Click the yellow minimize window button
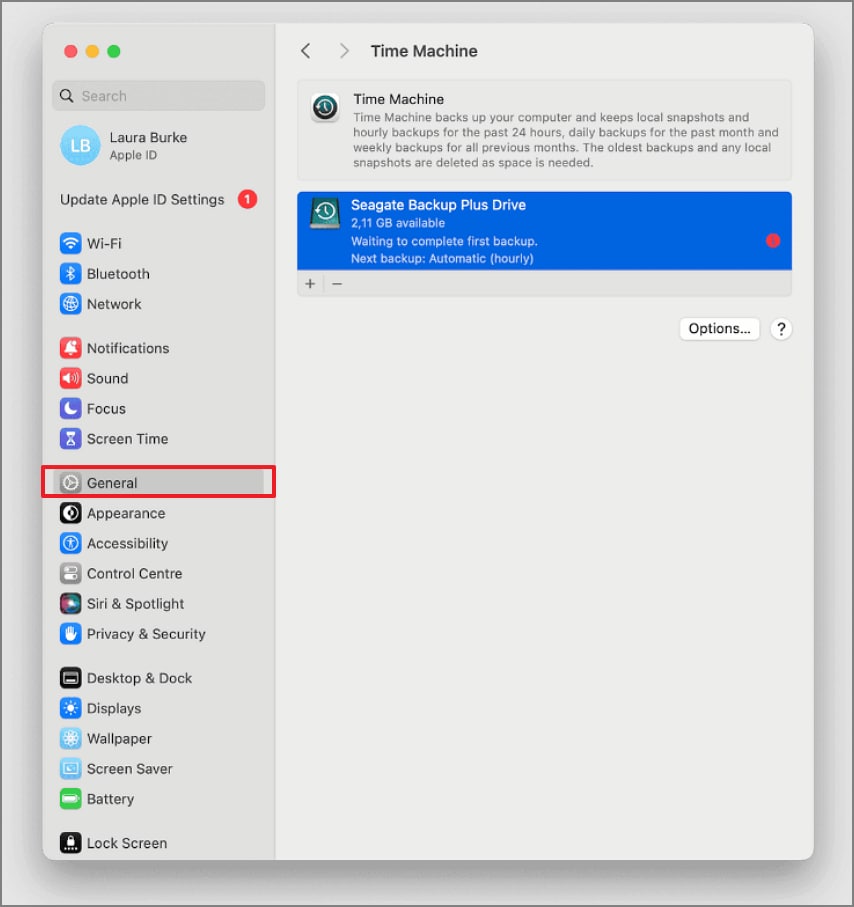 (92, 51)
